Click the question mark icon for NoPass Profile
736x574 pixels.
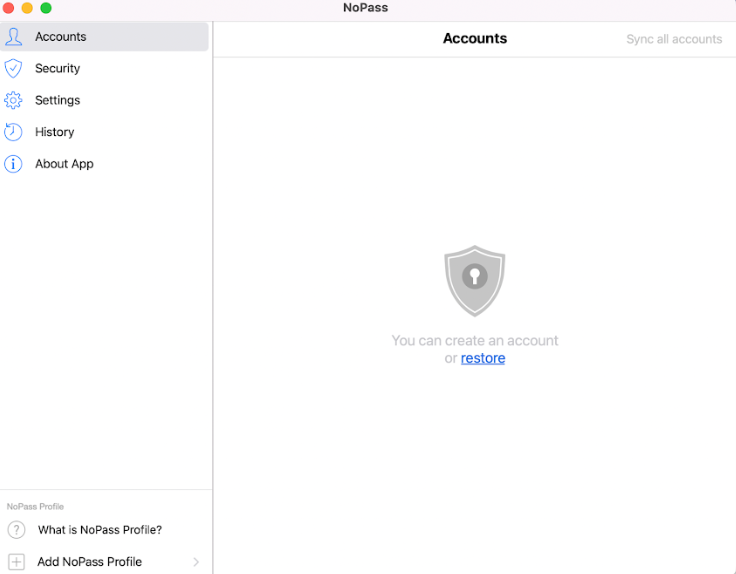coord(16,530)
